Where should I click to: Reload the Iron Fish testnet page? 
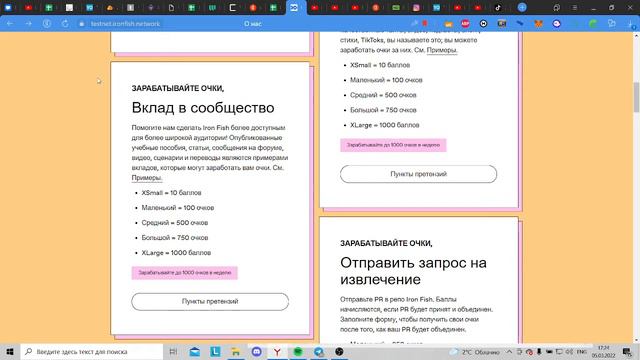coord(65,24)
